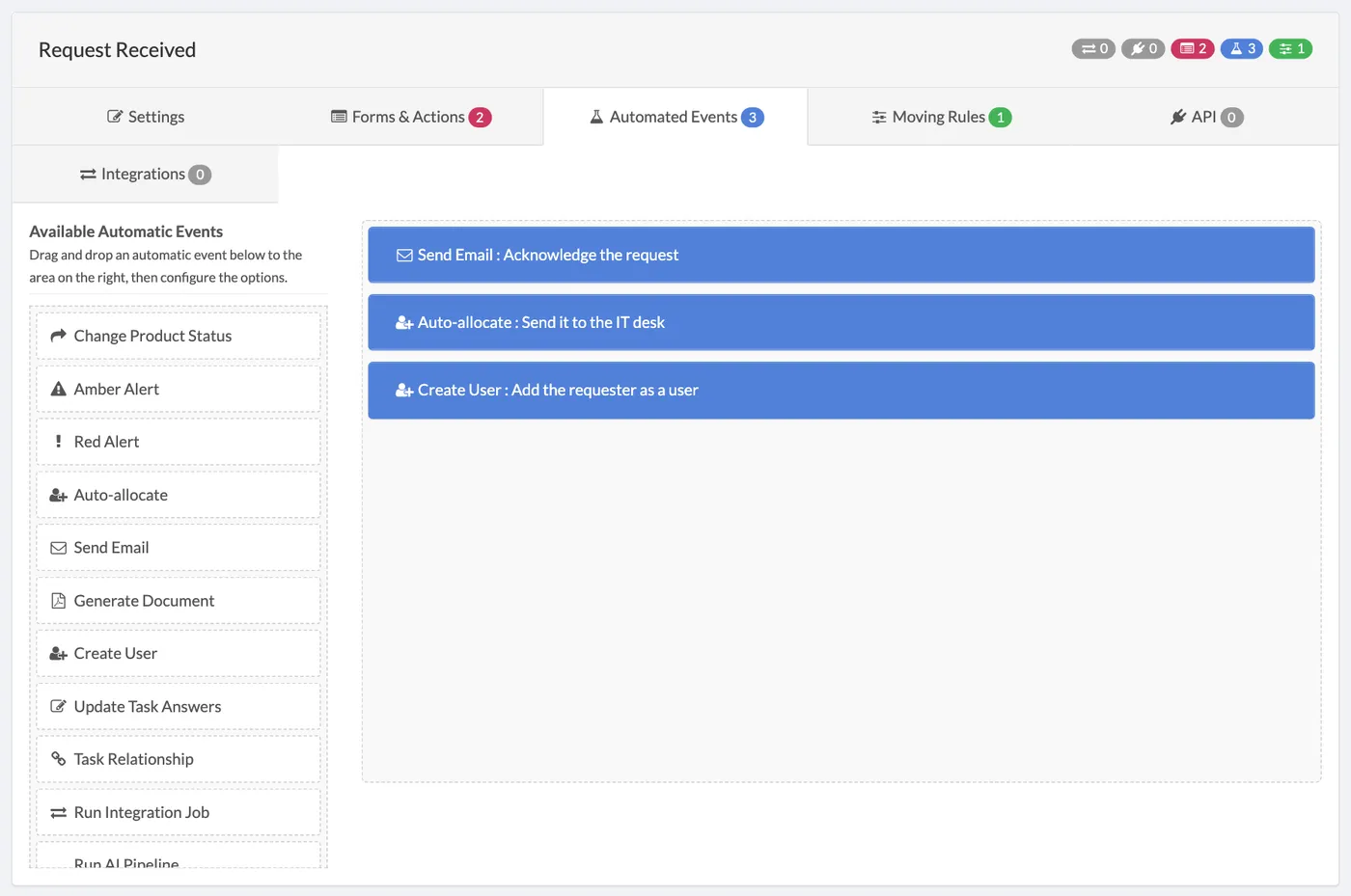
Task: Click the blue count badge on Automated Events tab
Action: [752, 118]
